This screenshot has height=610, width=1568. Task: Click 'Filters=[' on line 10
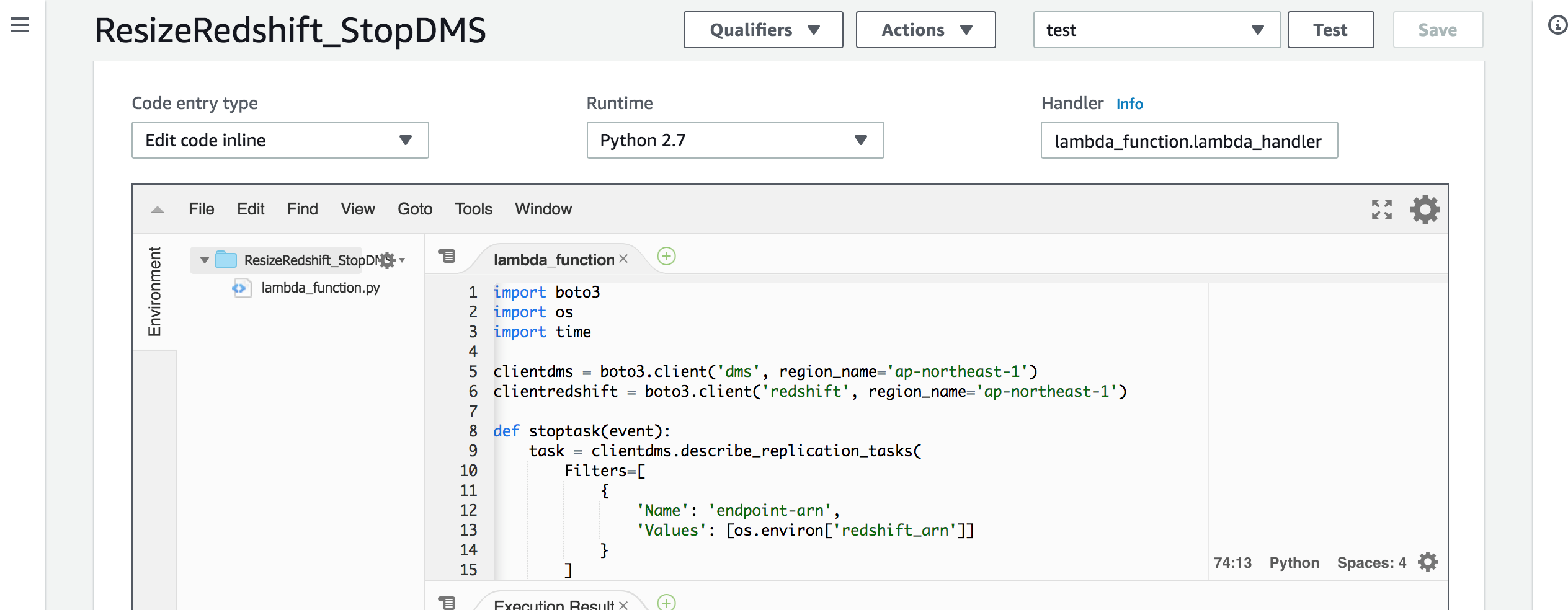point(605,471)
